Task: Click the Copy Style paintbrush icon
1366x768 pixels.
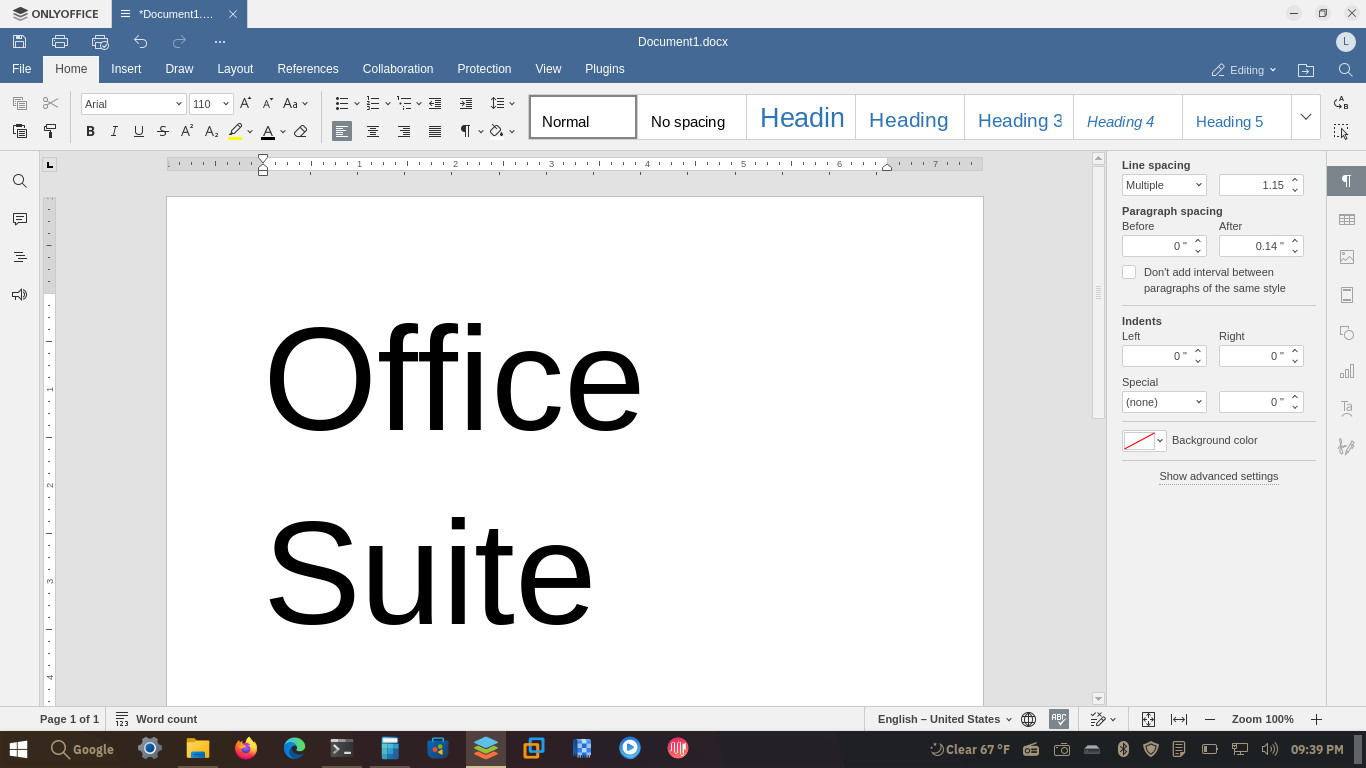Action: pos(50,131)
